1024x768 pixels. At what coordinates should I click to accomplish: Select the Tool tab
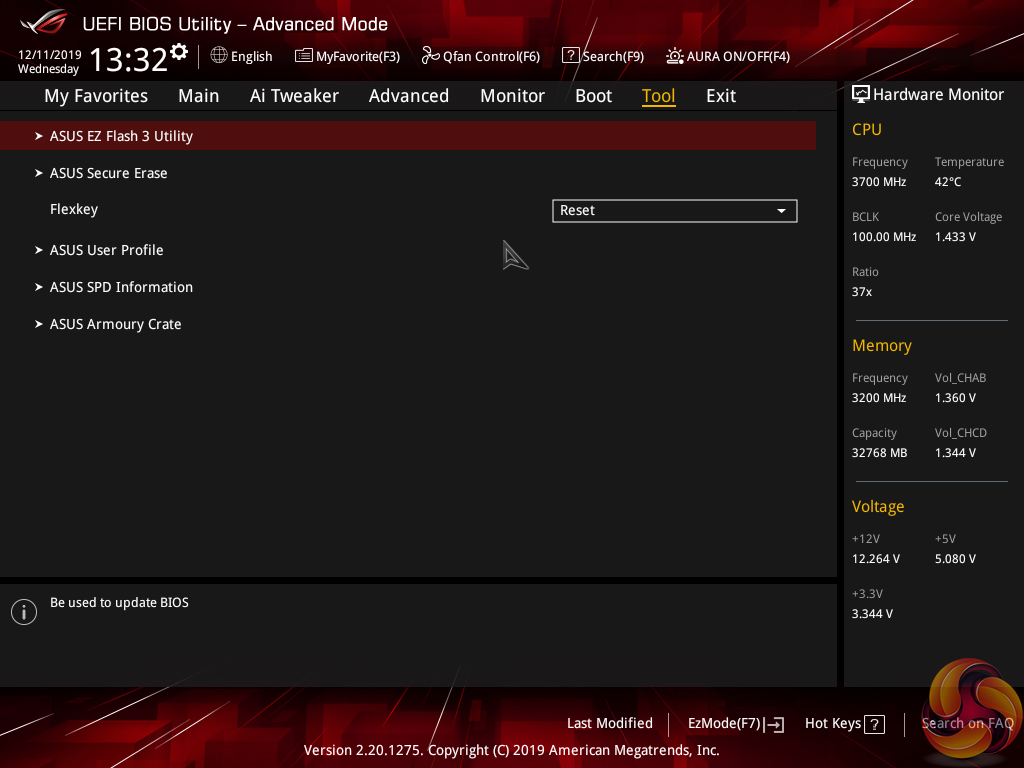[658, 96]
